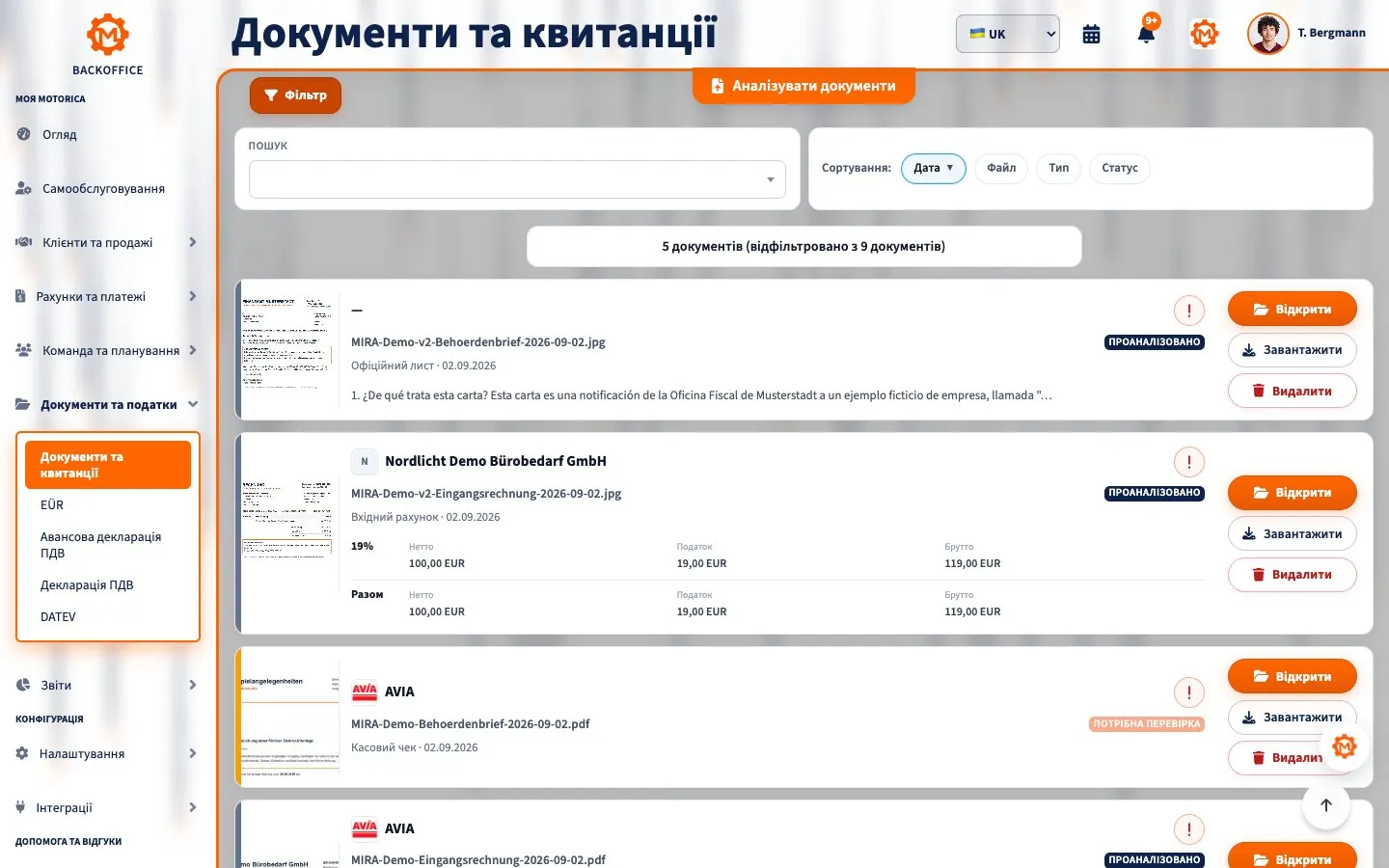Open the Пошук search dropdown arrow
Screen dimensions: 1389x868
tap(770, 179)
